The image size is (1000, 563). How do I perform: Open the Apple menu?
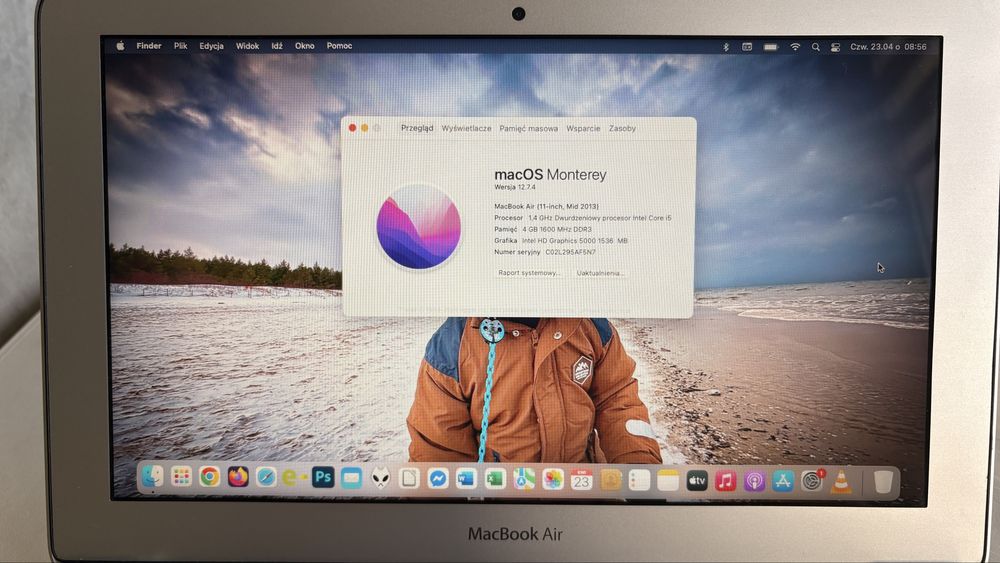point(120,46)
